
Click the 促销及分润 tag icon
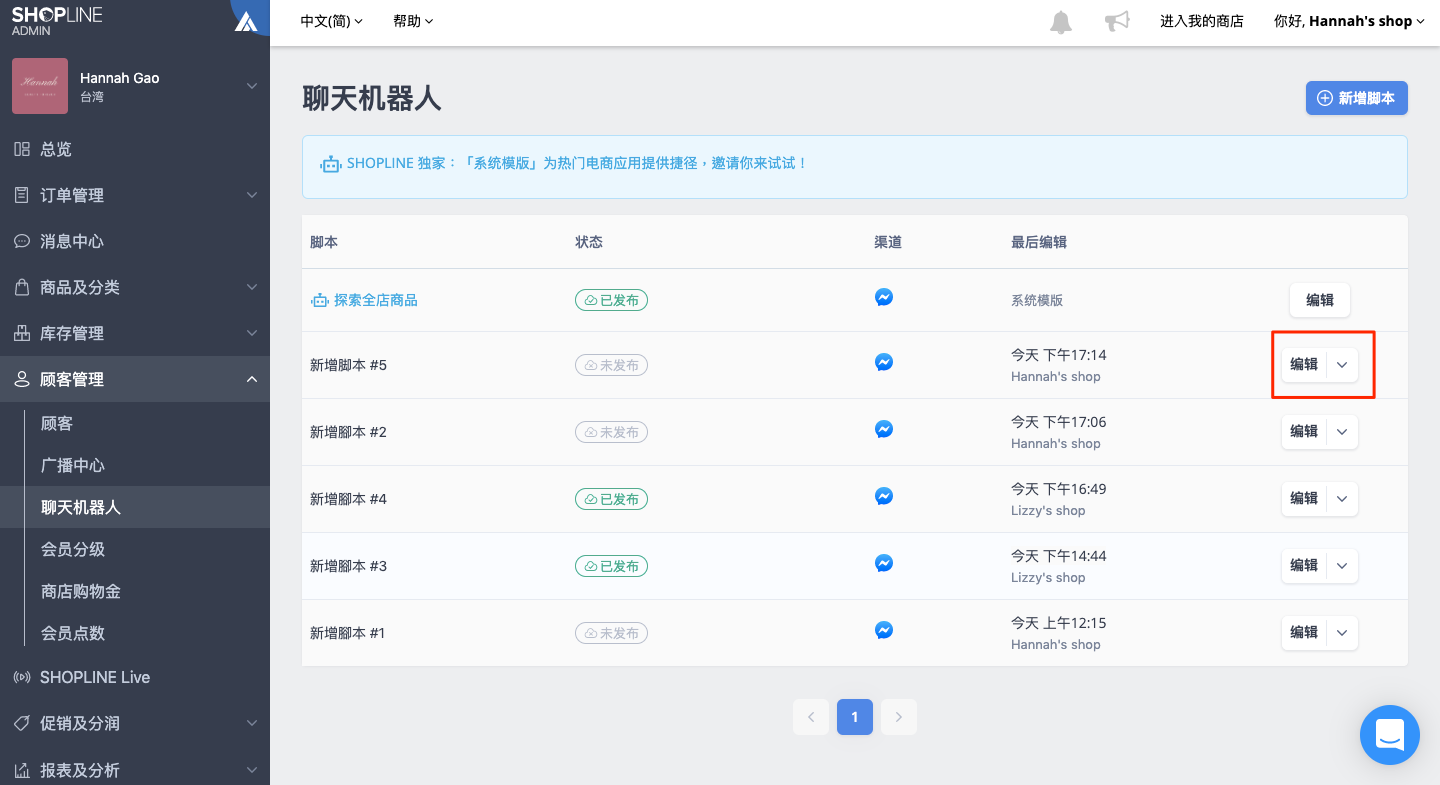click(21, 723)
